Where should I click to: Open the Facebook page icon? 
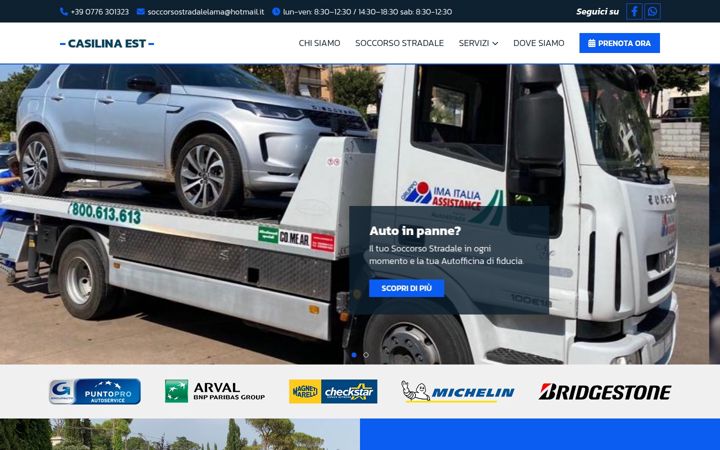pos(634,11)
